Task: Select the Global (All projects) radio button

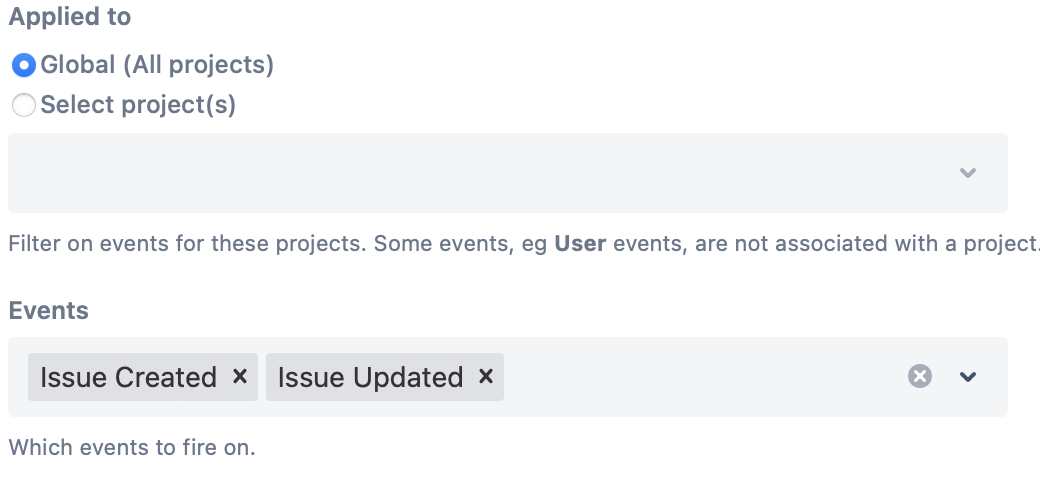Action: point(24,66)
